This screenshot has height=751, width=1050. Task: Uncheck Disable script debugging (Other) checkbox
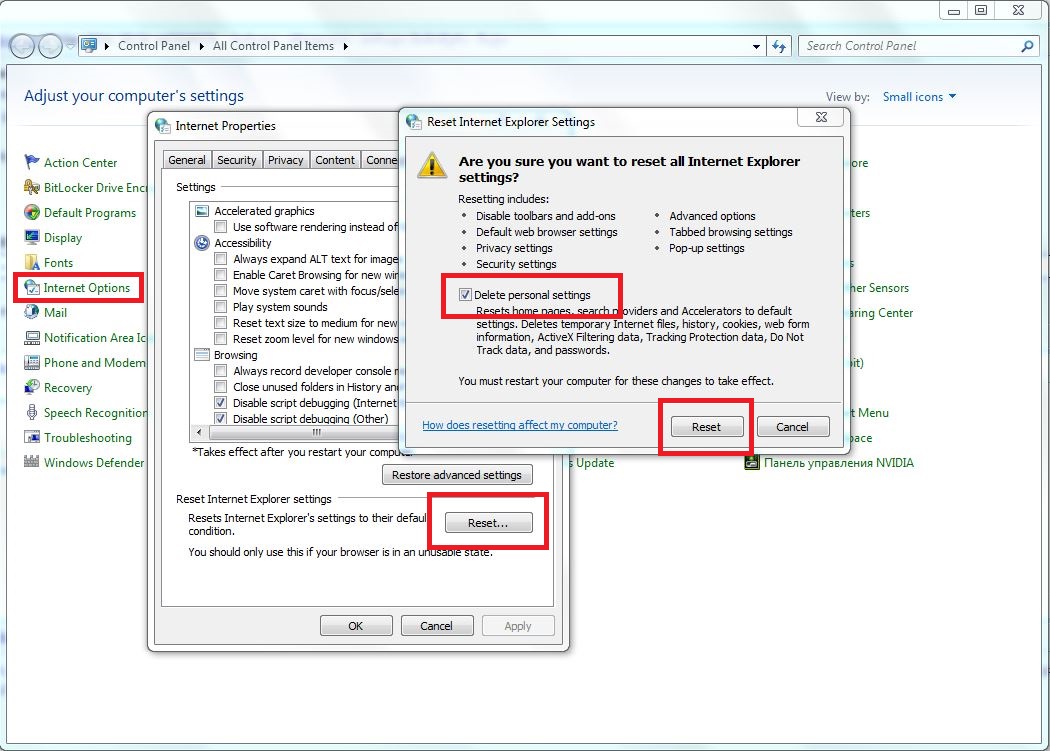click(x=220, y=419)
